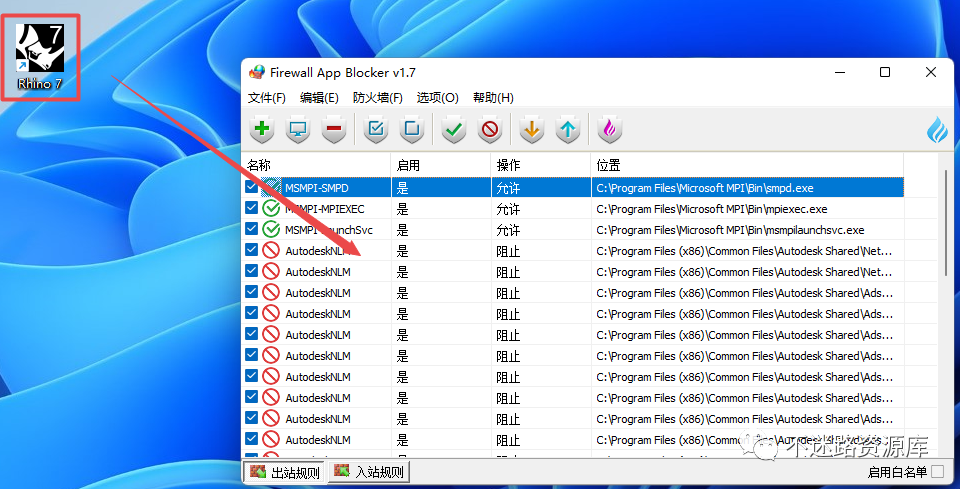The height and width of the screenshot is (489, 960).
Task: Click the Check All toolbar icon
Action: click(x=376, y=129)
